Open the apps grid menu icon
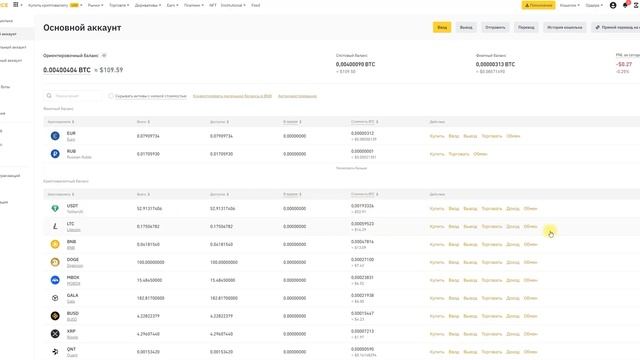The height and width of the screenshot is (360, 640). (x=16, y=5)
